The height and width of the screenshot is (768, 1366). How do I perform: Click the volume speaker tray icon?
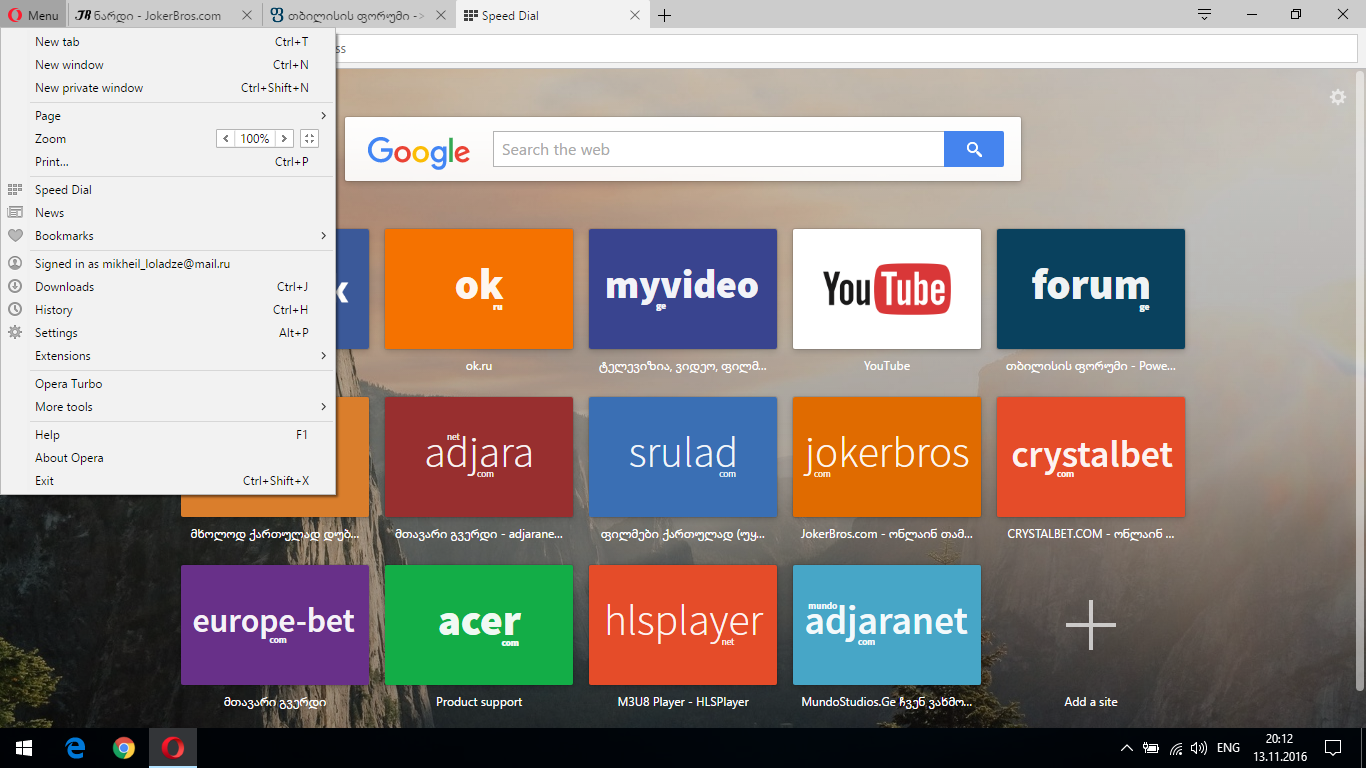tap(1199, 748)
